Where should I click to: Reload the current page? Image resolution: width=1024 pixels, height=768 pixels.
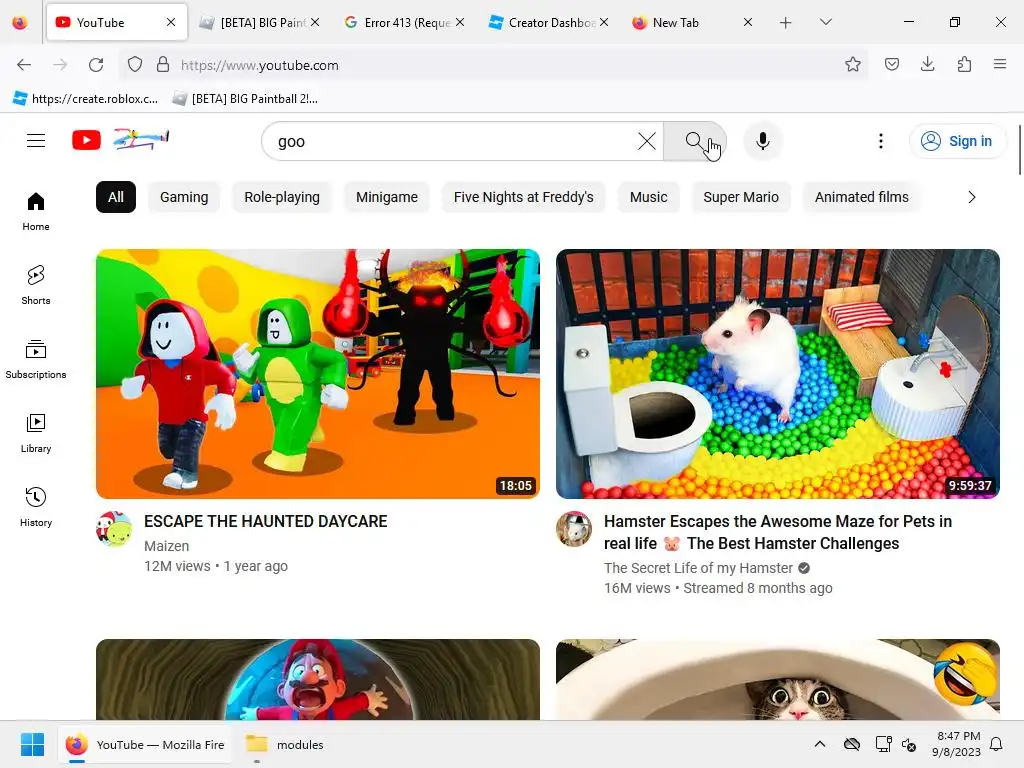click(96, 65)
